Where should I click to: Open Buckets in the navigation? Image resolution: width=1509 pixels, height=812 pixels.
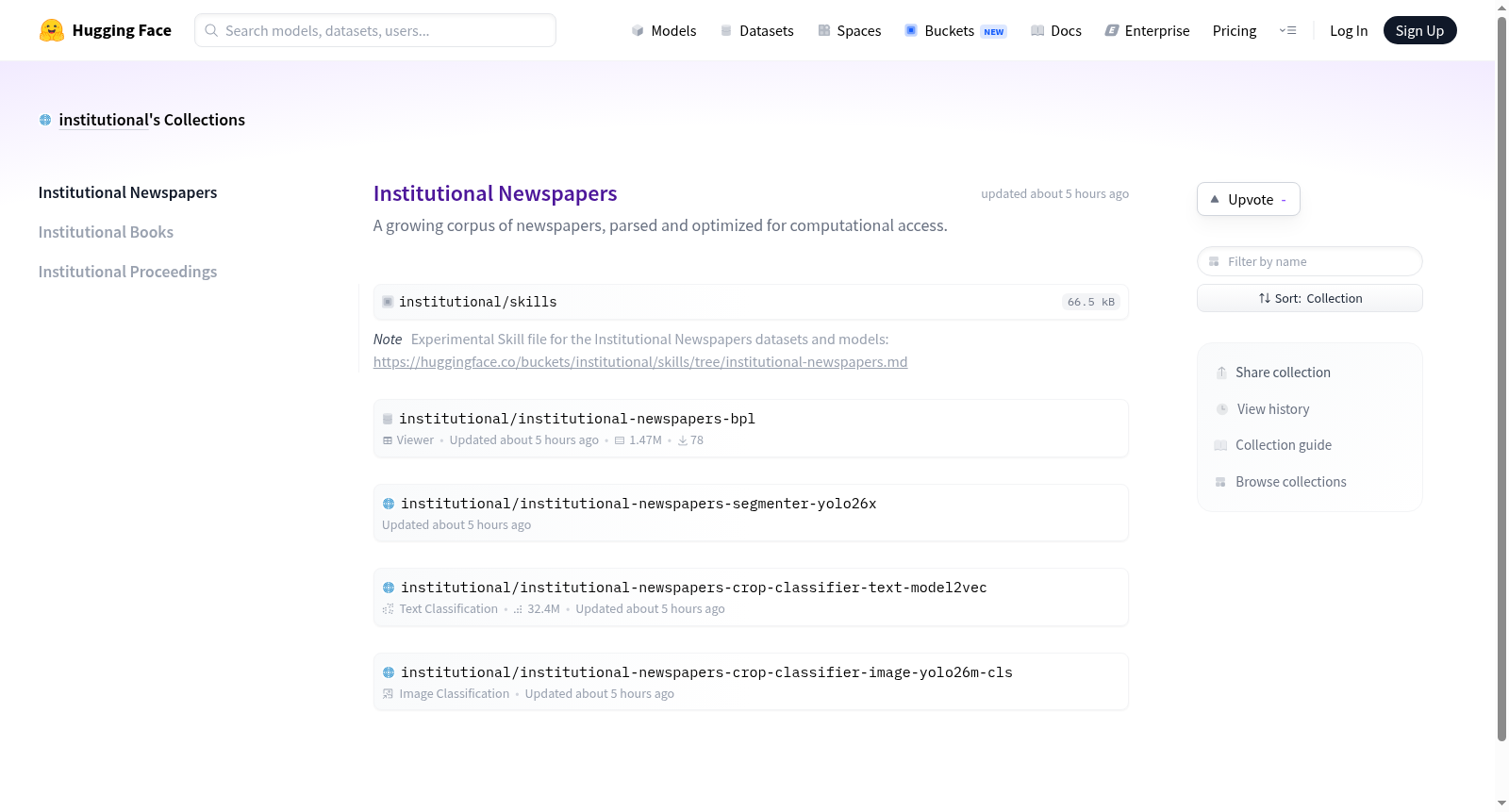(x=955, y=30)
